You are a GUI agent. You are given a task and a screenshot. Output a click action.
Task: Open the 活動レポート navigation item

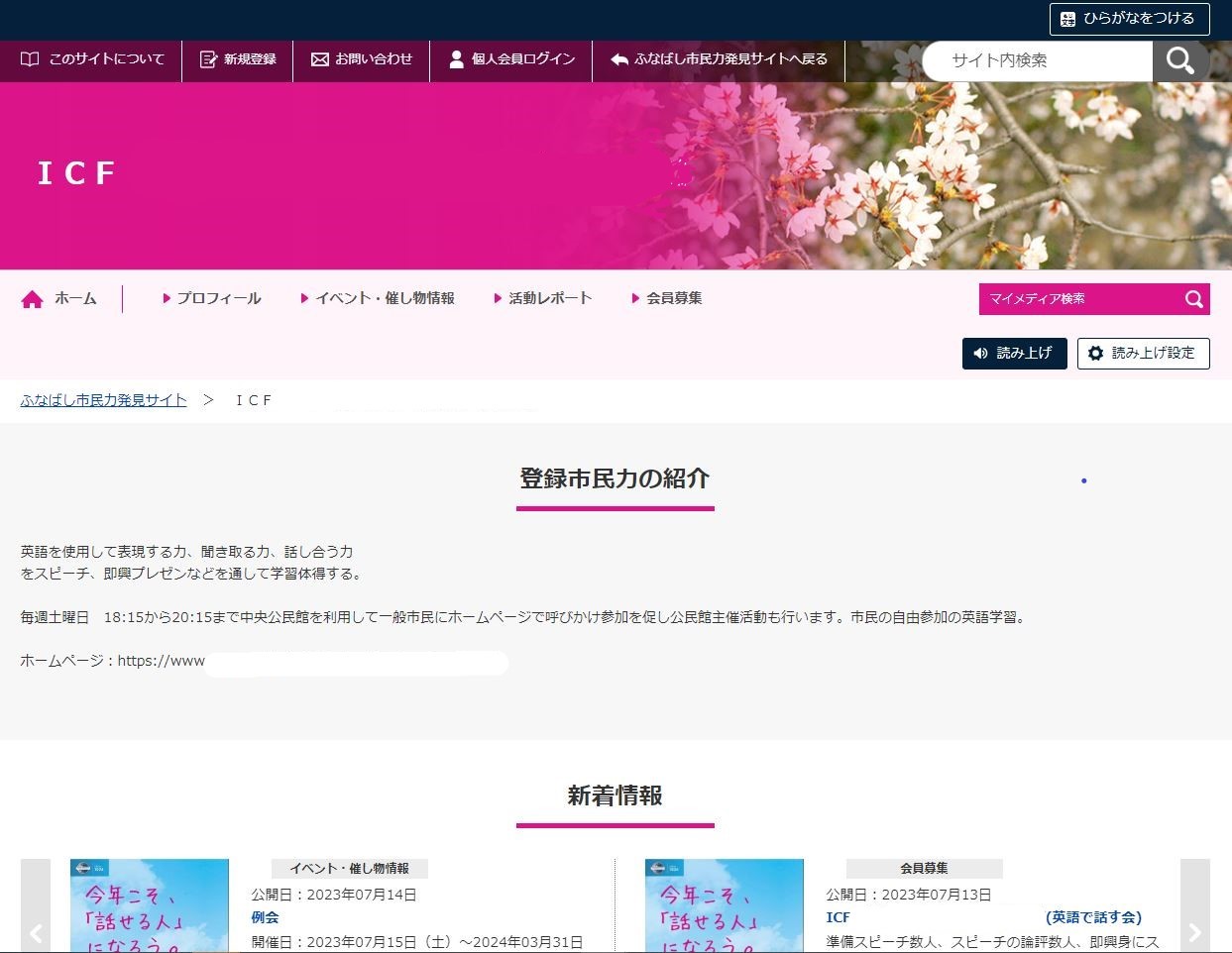(x=543, y=298)
